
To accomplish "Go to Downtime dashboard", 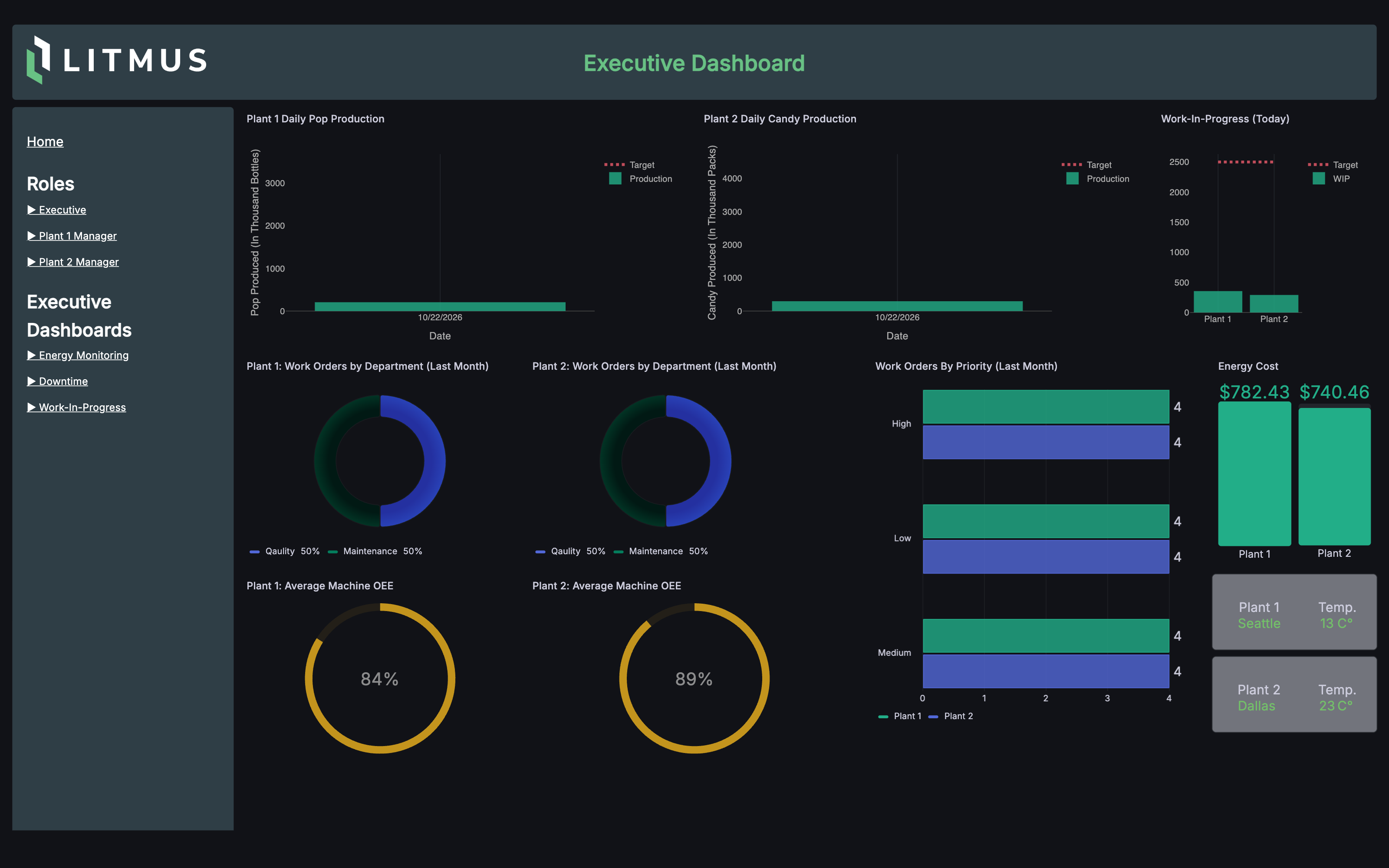I will [57, 381].
